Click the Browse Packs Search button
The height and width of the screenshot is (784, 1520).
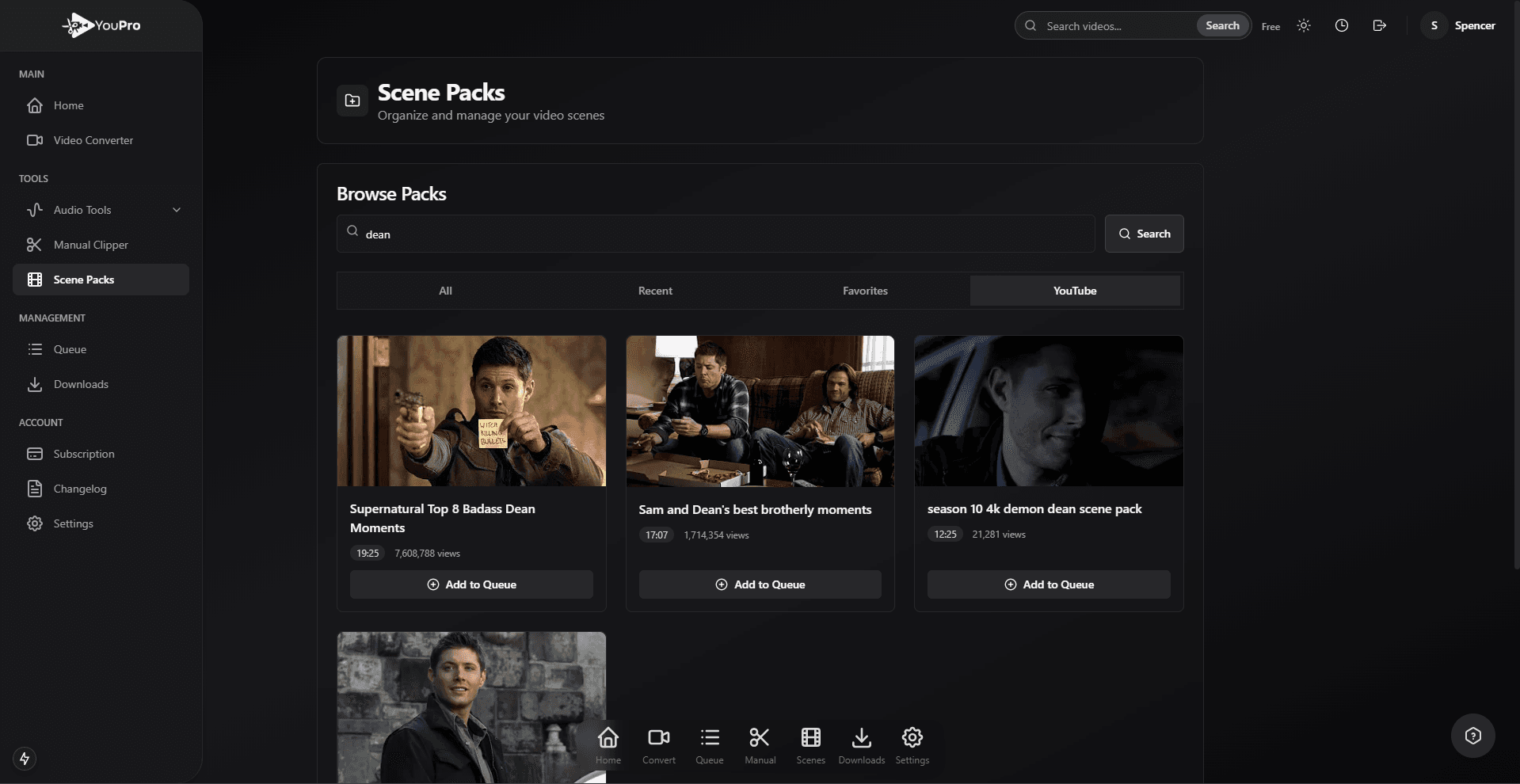1145,234
